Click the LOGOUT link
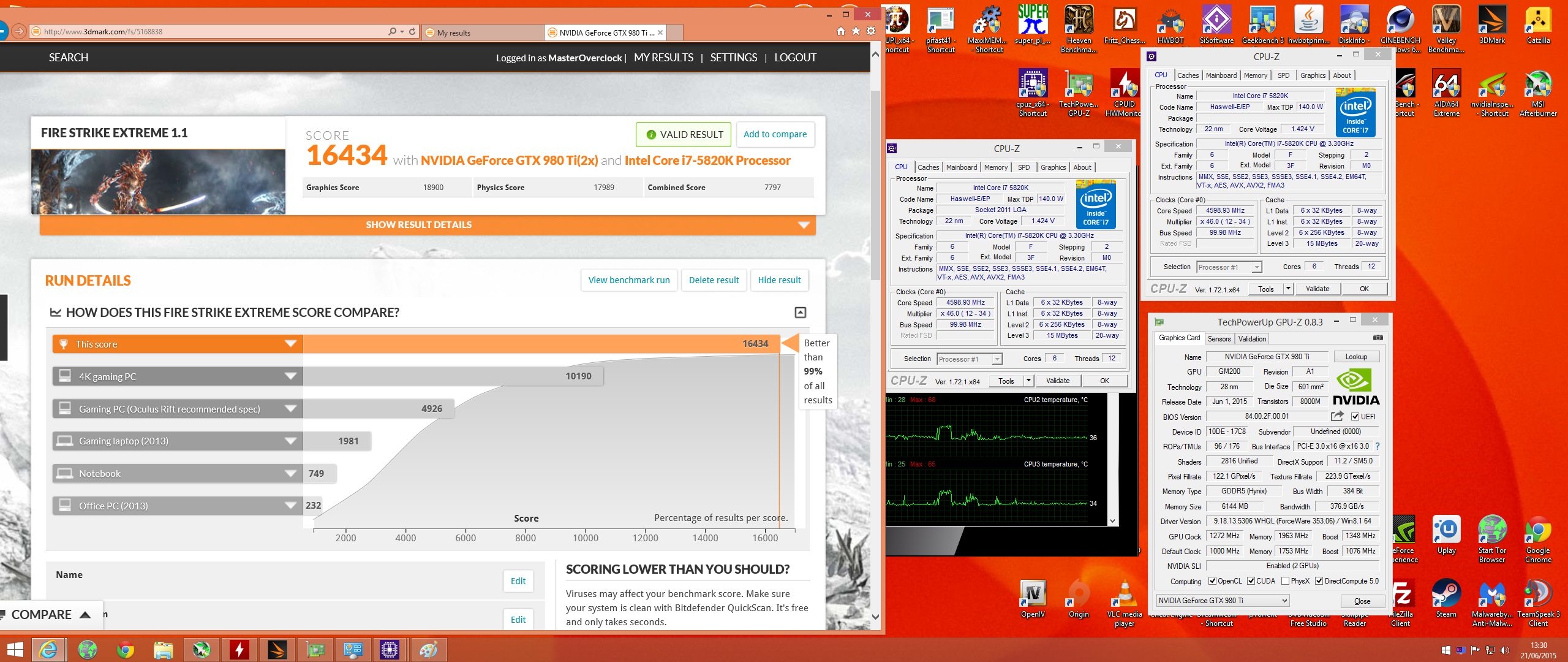This screenshot has height=662, width=1568. click(795, 58)
